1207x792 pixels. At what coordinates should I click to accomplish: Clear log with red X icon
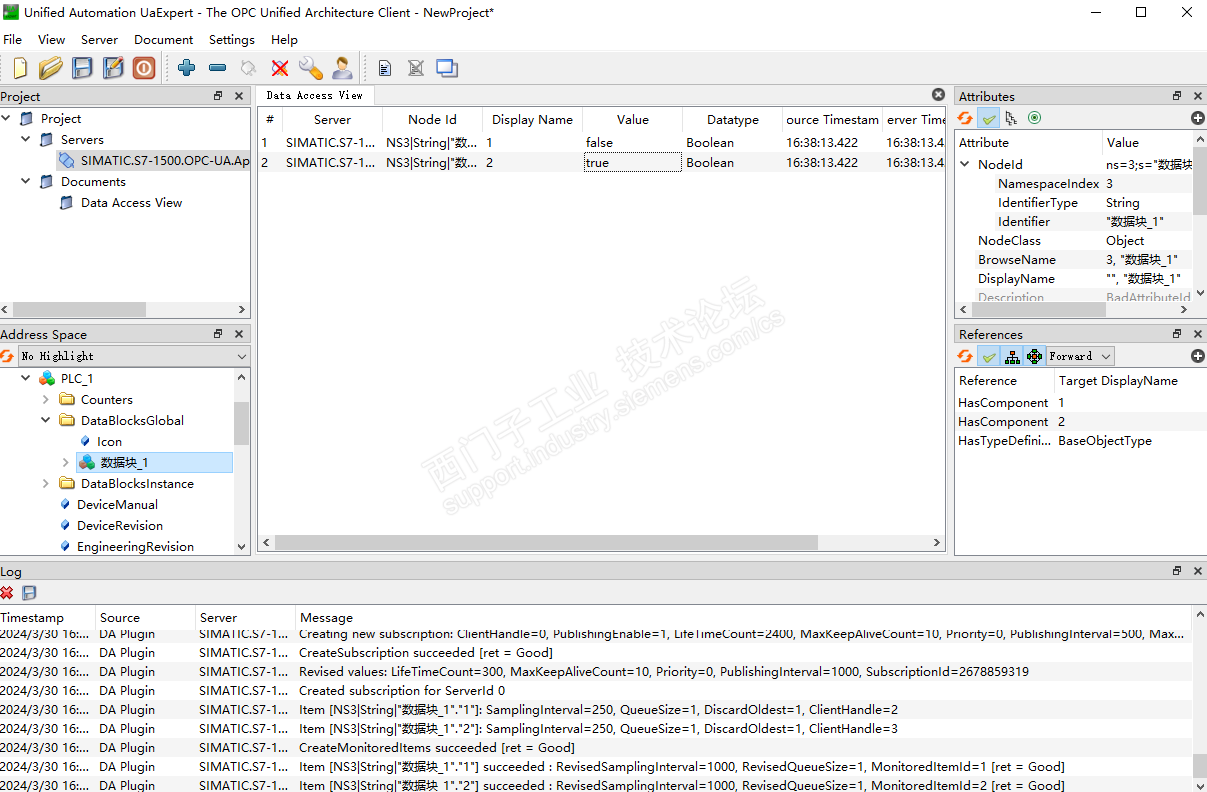pyautogui.click(x=7, y=593)
